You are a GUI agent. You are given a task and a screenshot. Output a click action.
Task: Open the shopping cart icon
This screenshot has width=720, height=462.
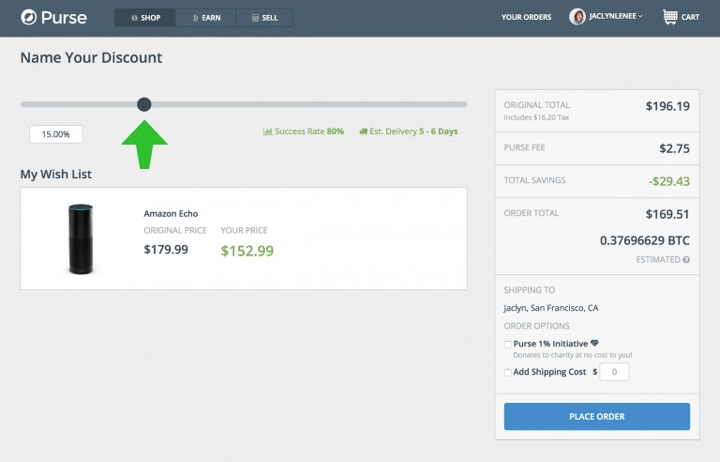668,17
